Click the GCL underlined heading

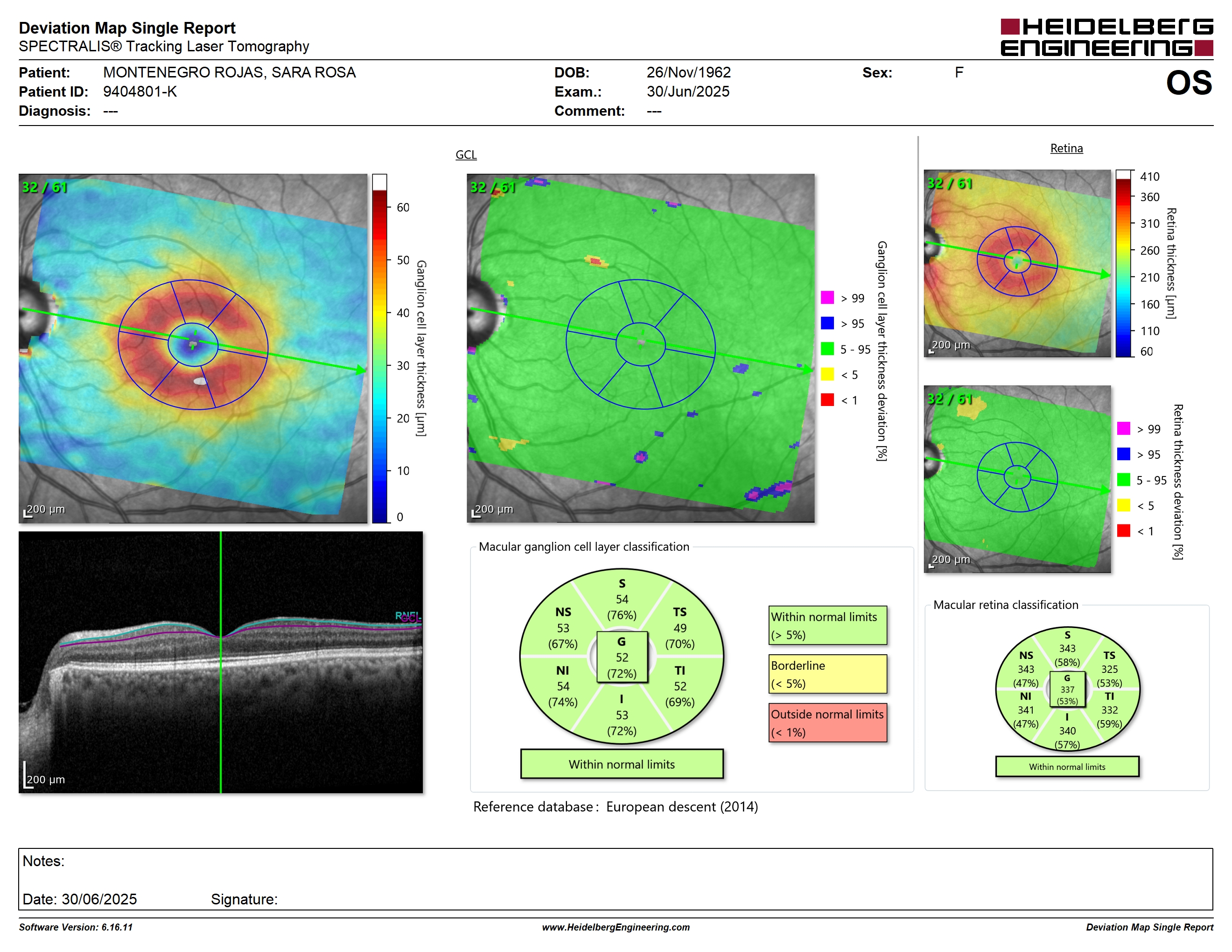point(466,154)
